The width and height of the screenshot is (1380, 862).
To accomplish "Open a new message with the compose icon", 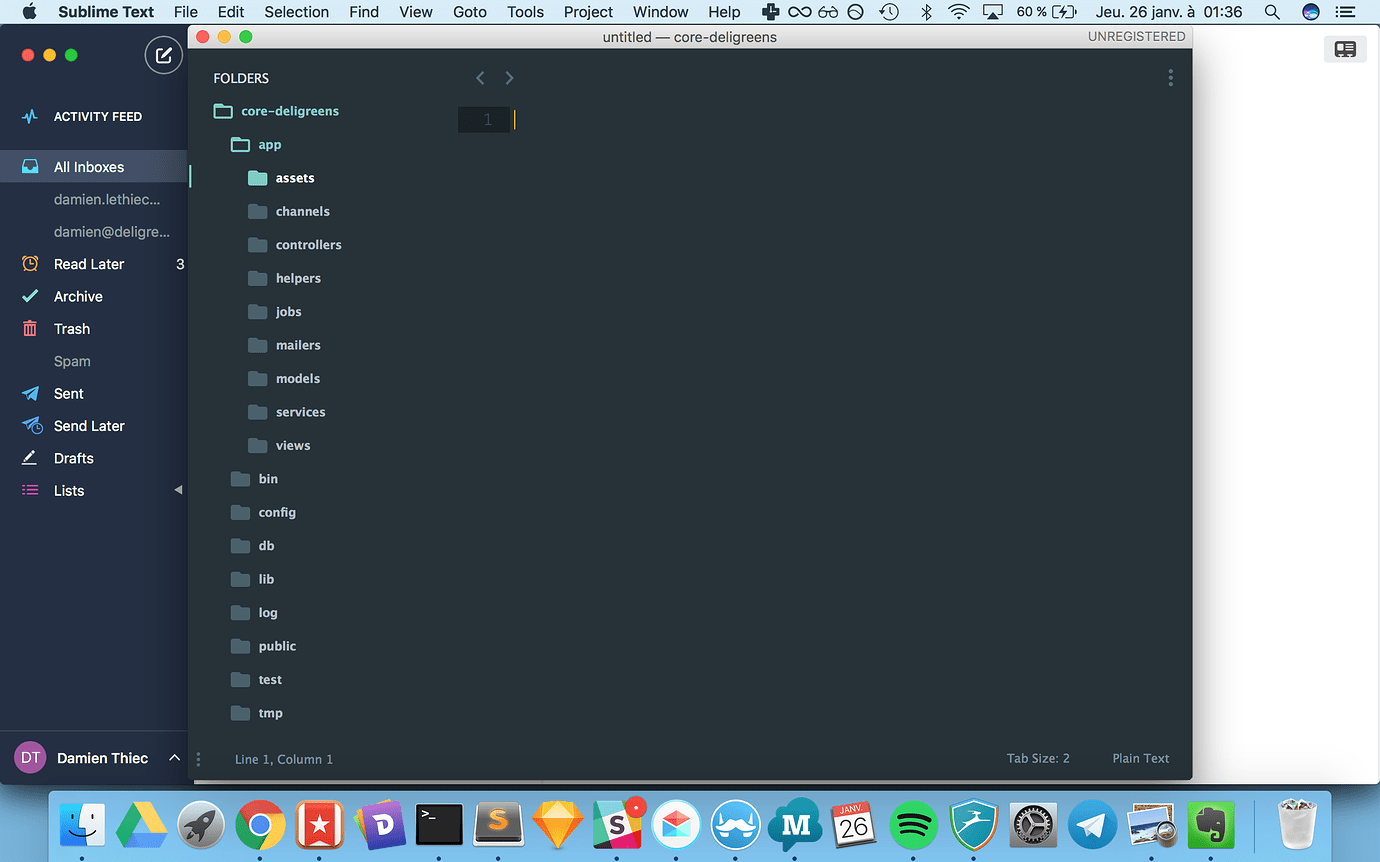I will pos(163,55).
